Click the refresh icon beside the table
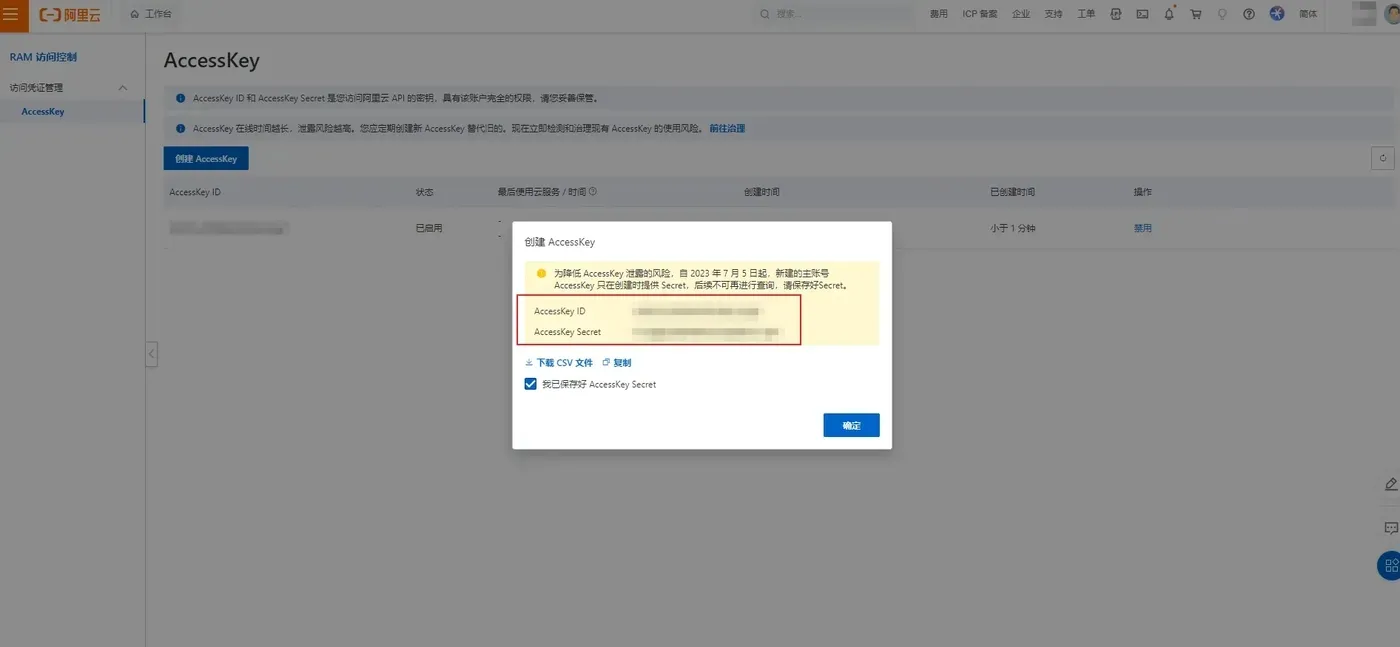Image resolution: width=1400 pixels, height=647 pixels. tap(1383, 158)
